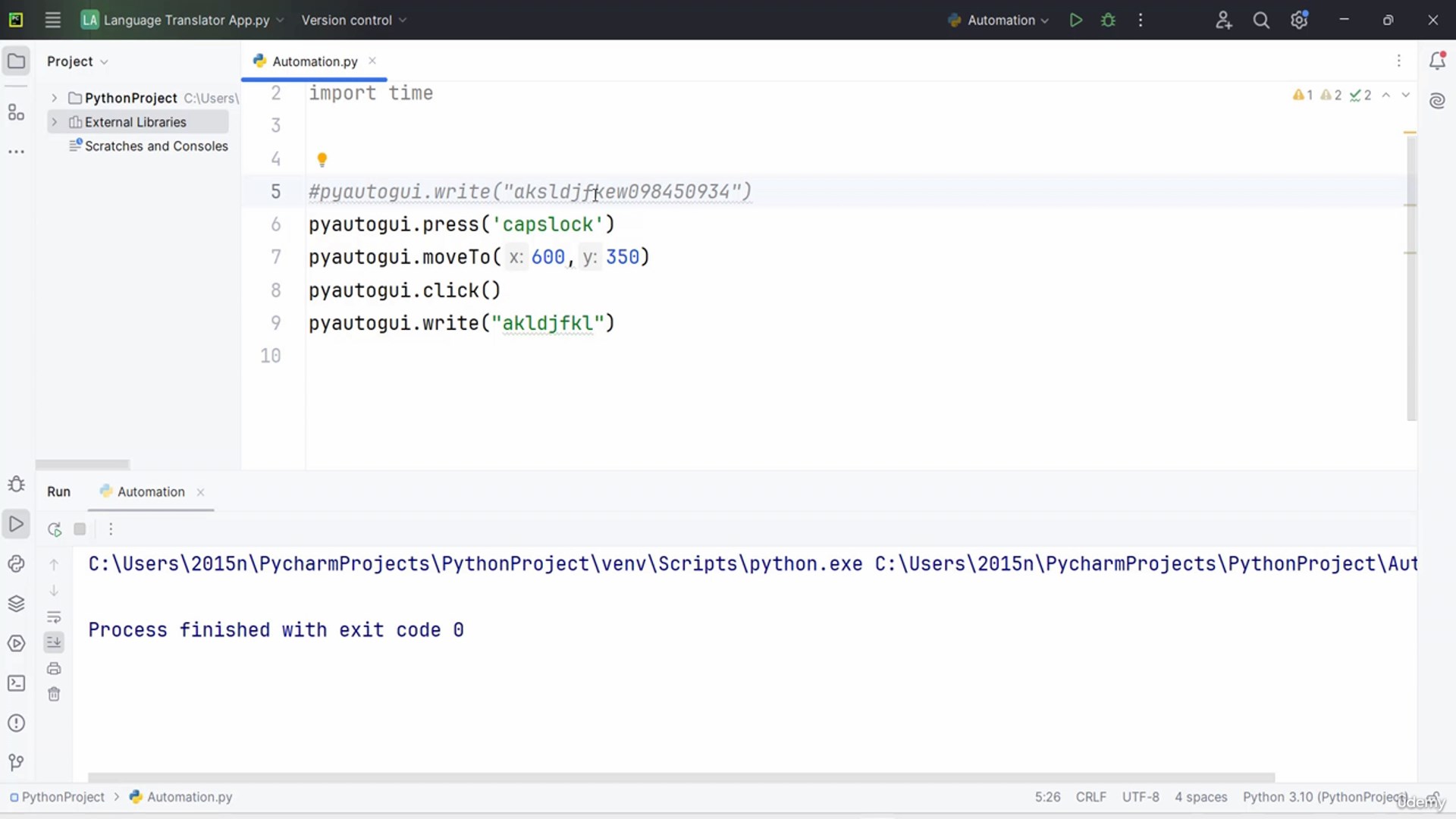Viewport: 1456px width, 819px height.
Task: Open IDE settings gear
Action: [1299, 20]
